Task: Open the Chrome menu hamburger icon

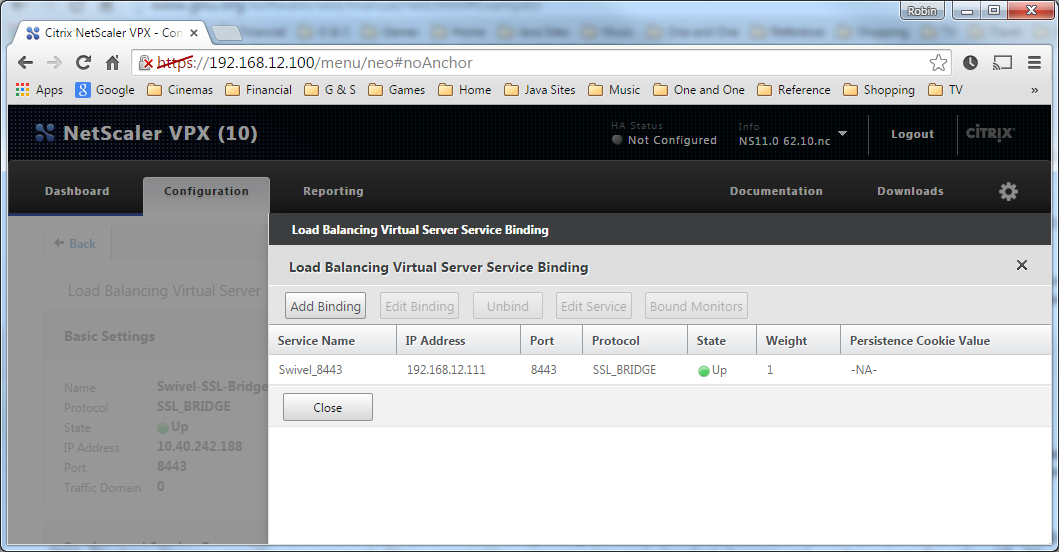Action: point(1034,63)
